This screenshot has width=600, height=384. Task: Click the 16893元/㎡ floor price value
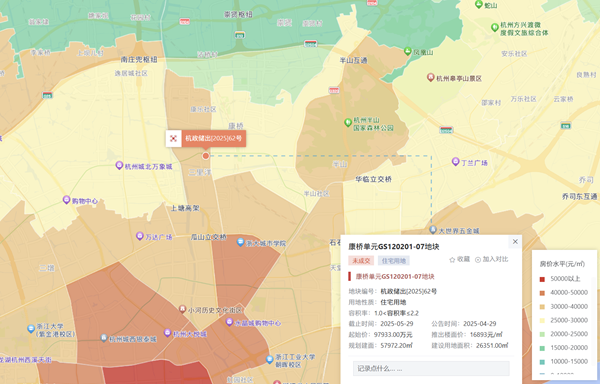click(x=486, y=335)
